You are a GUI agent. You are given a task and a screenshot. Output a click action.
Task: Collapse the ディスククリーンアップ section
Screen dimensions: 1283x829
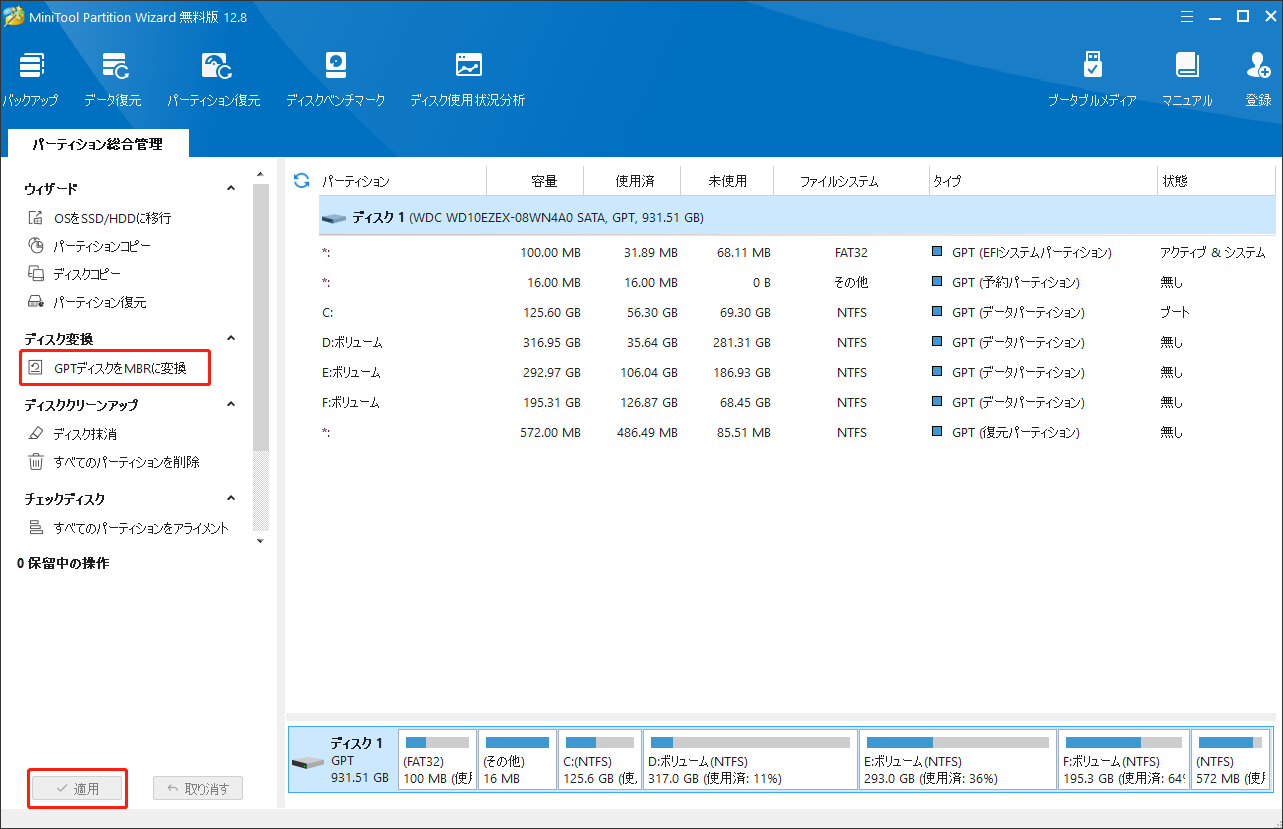coord(231,405)
